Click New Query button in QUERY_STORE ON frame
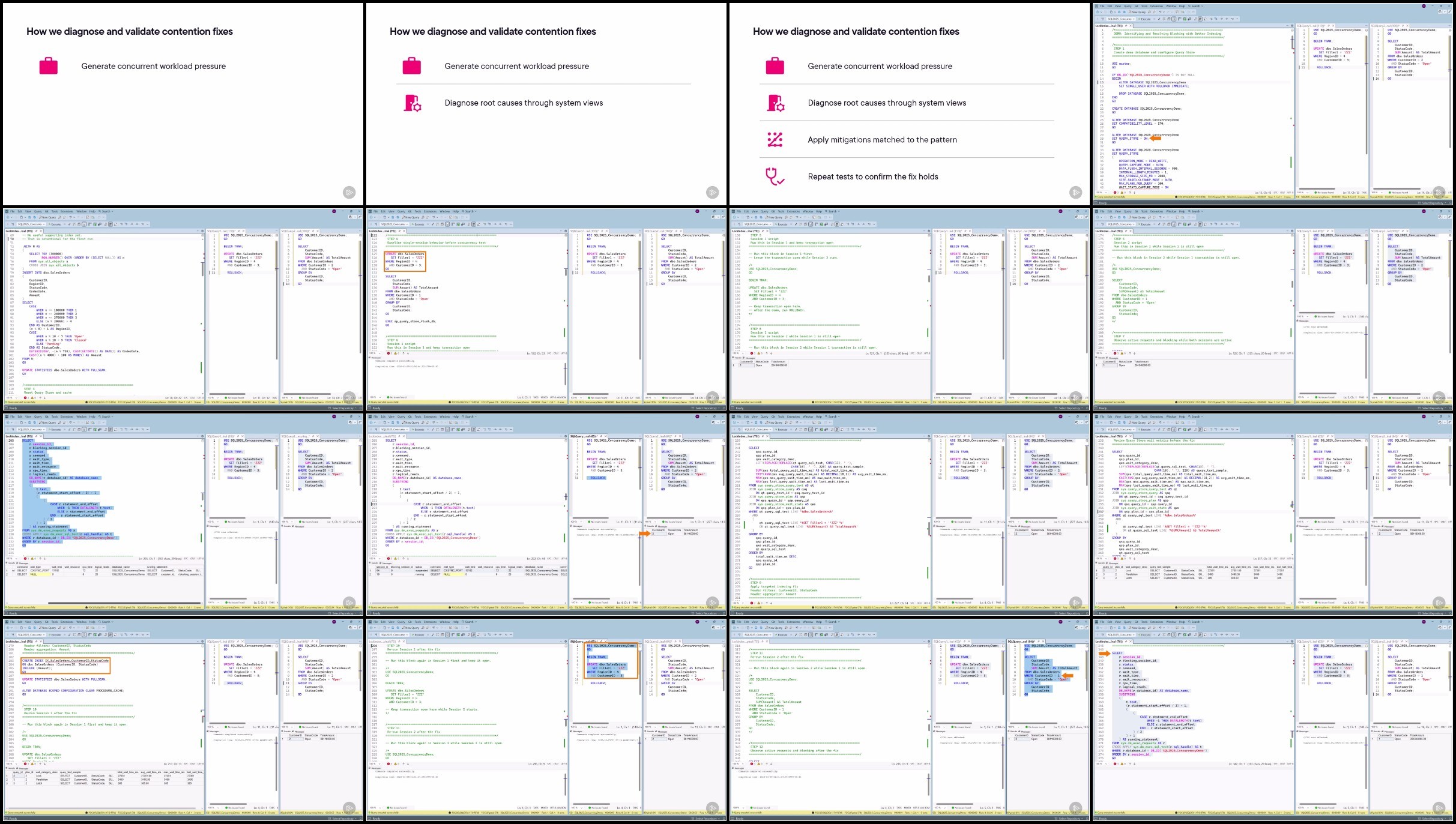This screenshot has height=824, width=1456. click(x=1137, y=12)
